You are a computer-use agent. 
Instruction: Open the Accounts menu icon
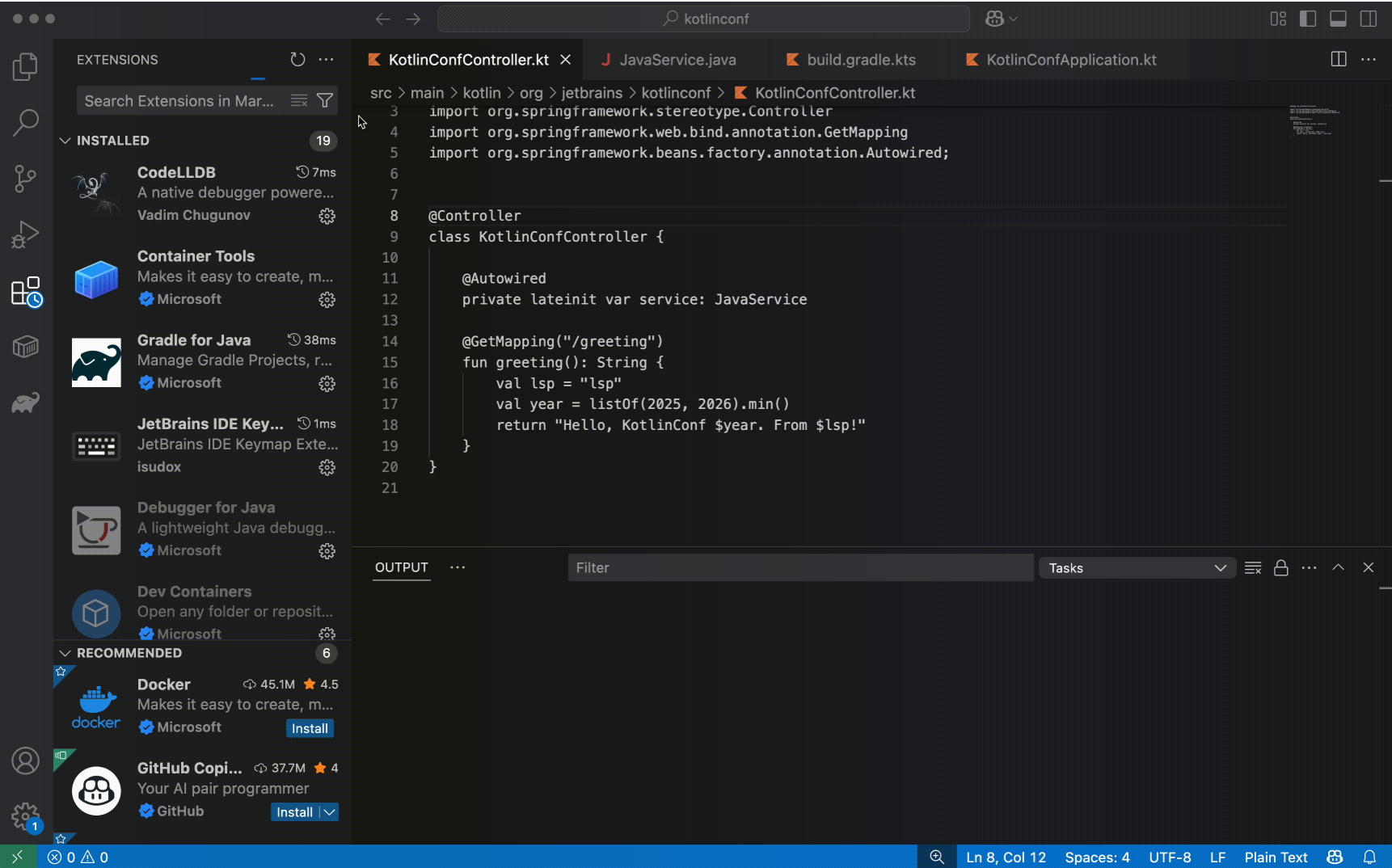(26, 761)
